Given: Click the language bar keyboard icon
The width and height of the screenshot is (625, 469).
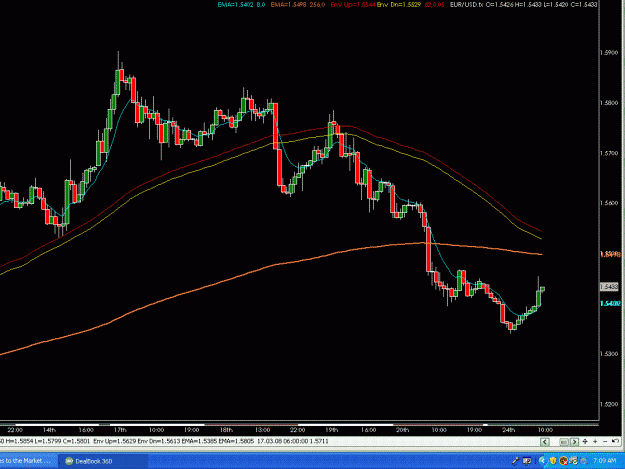Looking at the screenshot, I should (x=527, y=461).
